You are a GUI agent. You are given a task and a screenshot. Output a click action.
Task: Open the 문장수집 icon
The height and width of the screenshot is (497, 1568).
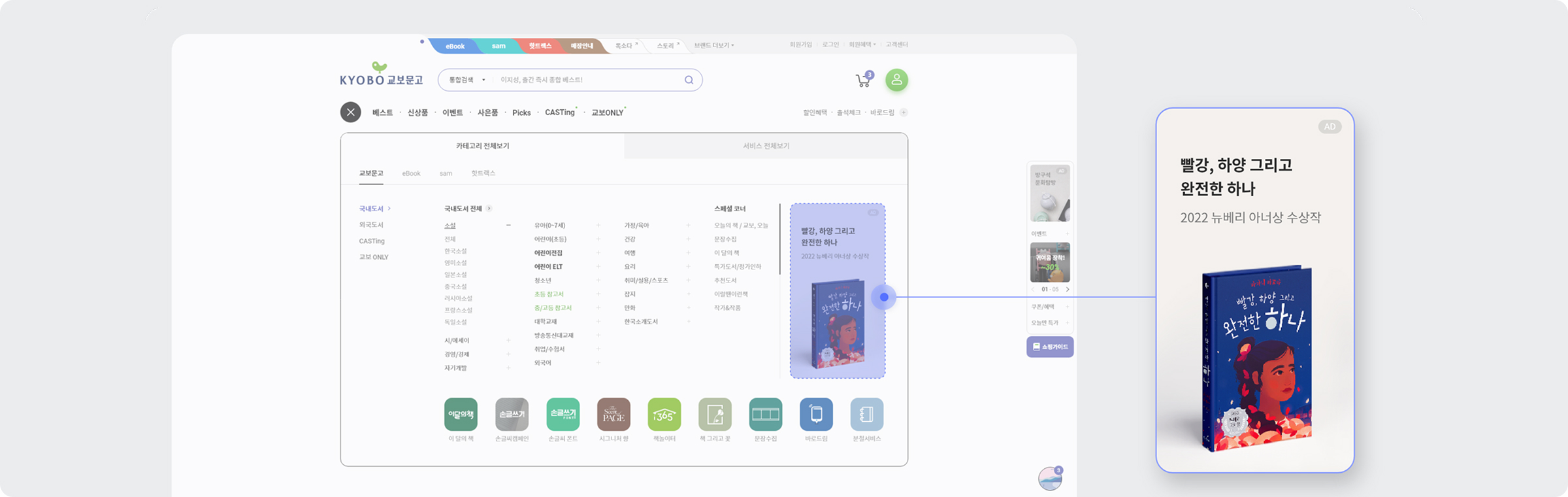pos(766,414)
